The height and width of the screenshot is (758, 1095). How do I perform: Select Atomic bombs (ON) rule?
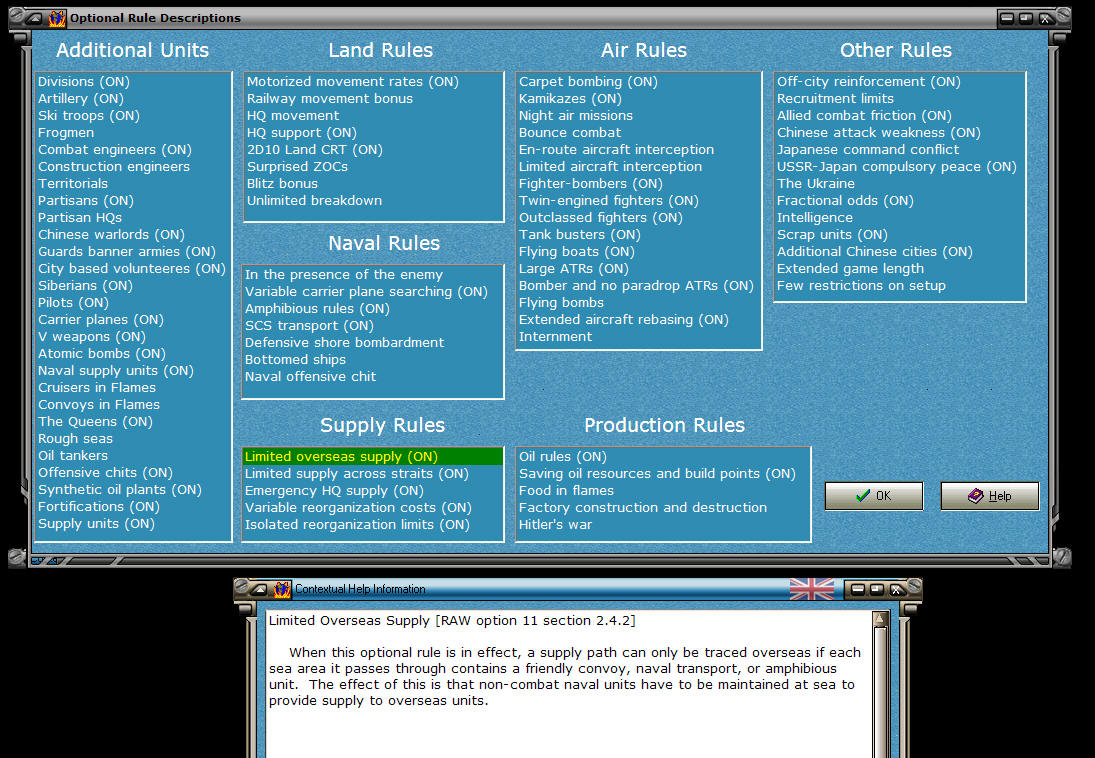click(x=102, y=354)
